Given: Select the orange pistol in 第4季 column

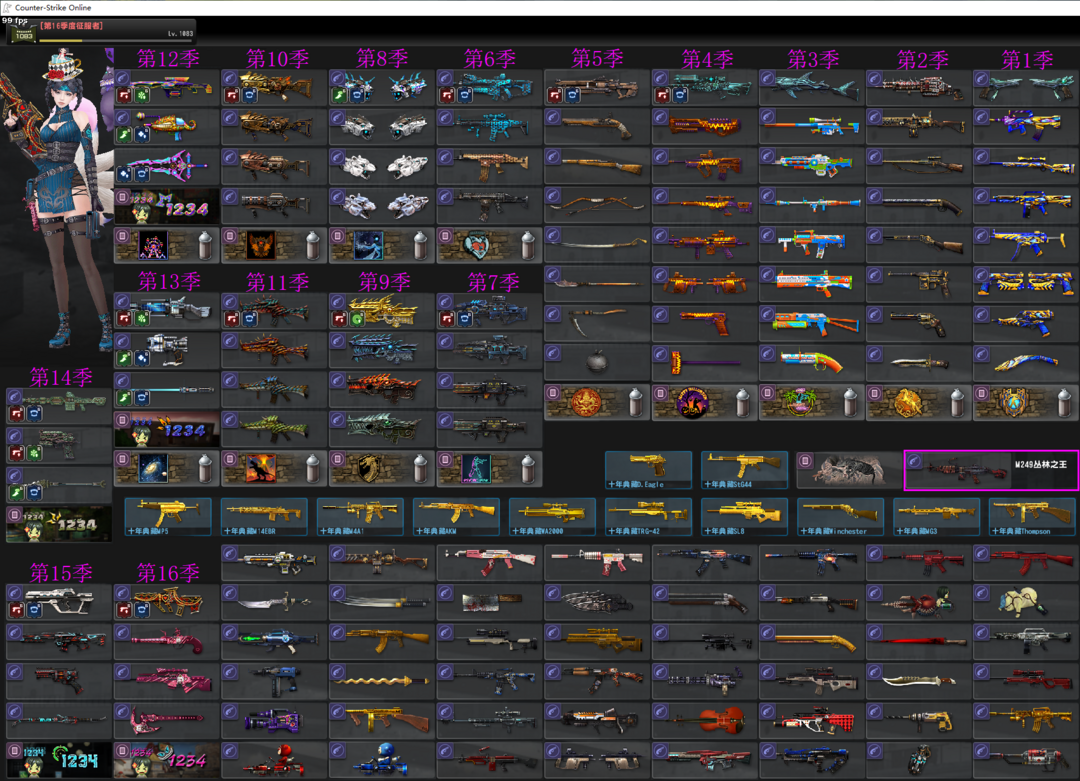Looking at the screenshot, I should [704, 322].
